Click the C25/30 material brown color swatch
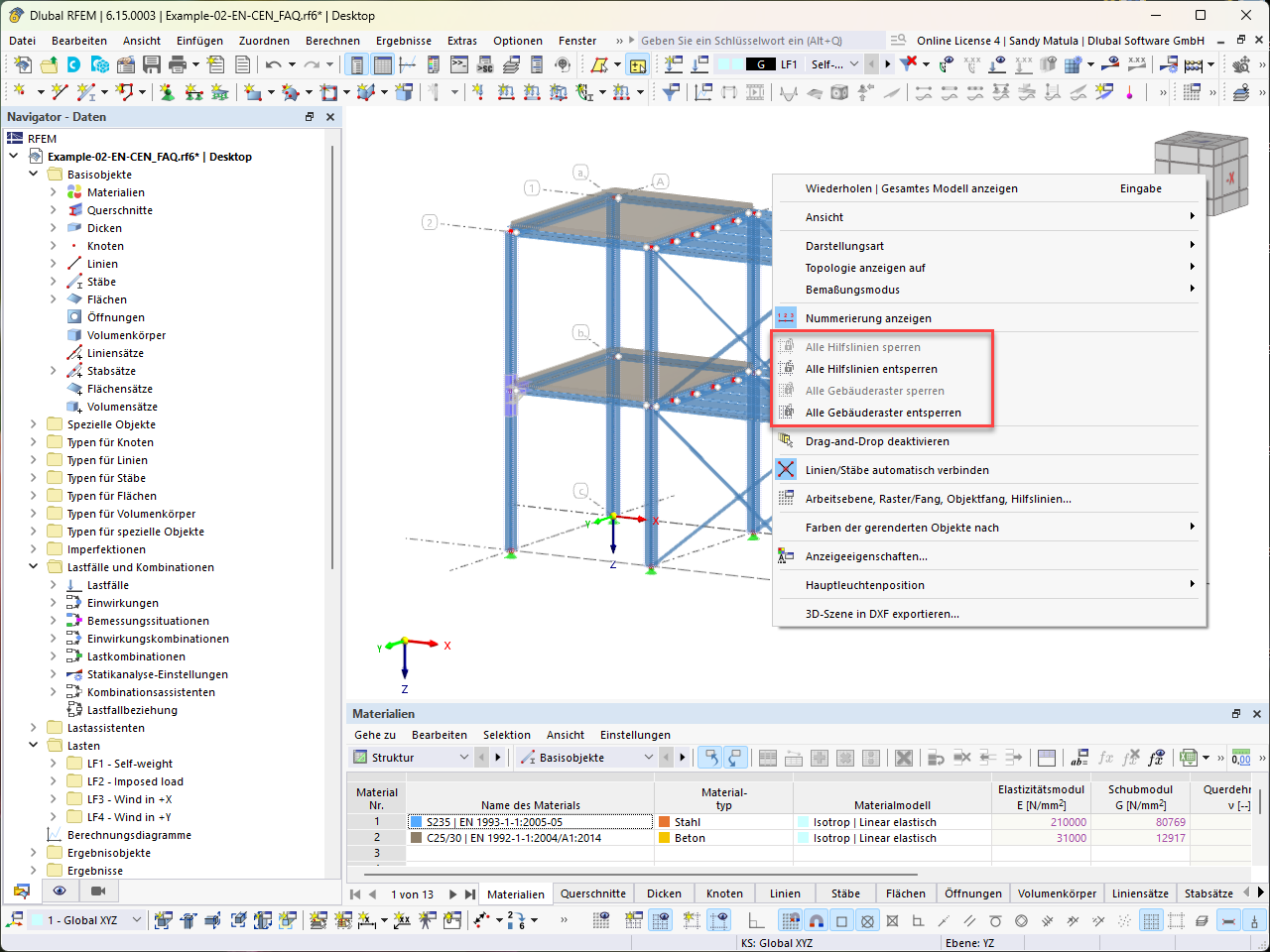Viewport: 1270px width, 952px height. point(417,838)
